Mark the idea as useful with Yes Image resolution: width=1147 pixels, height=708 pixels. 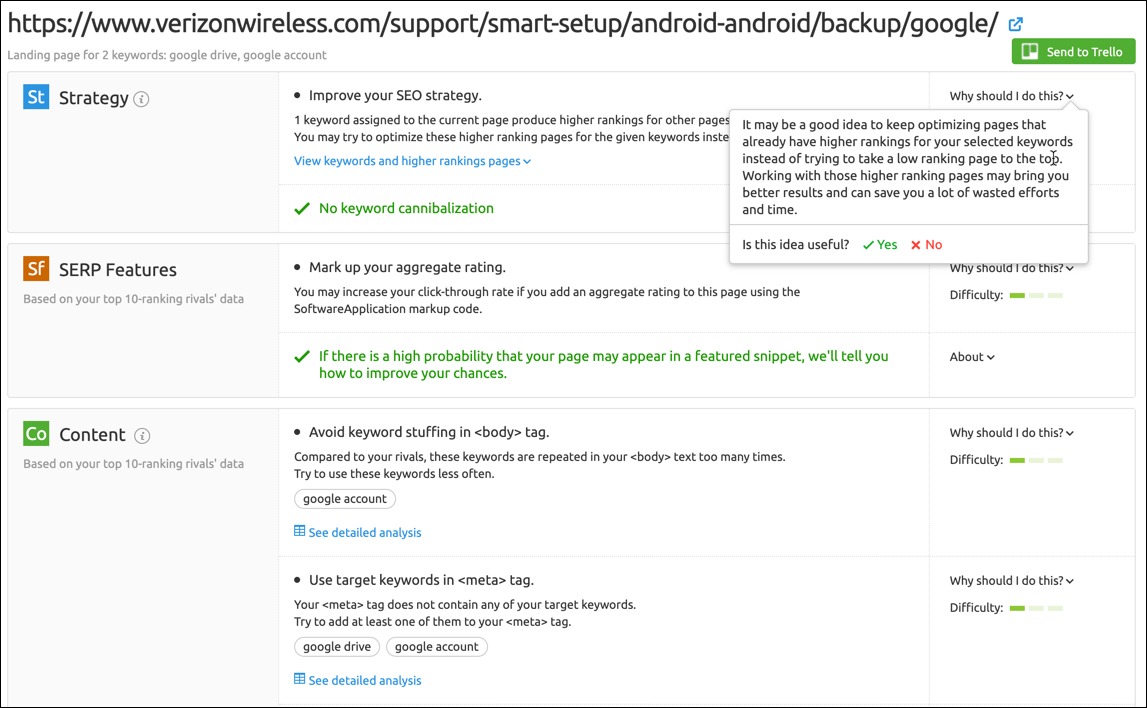(880, 245)
